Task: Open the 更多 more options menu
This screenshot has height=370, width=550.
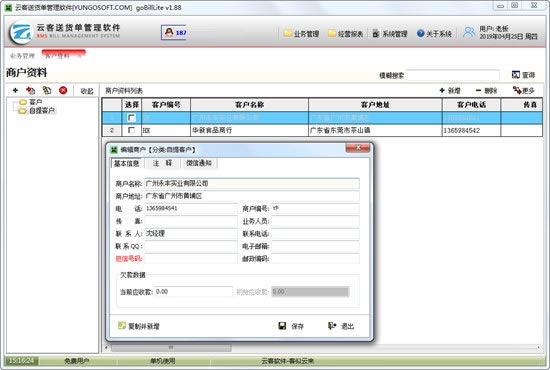Action: click(x=524, y=90)
